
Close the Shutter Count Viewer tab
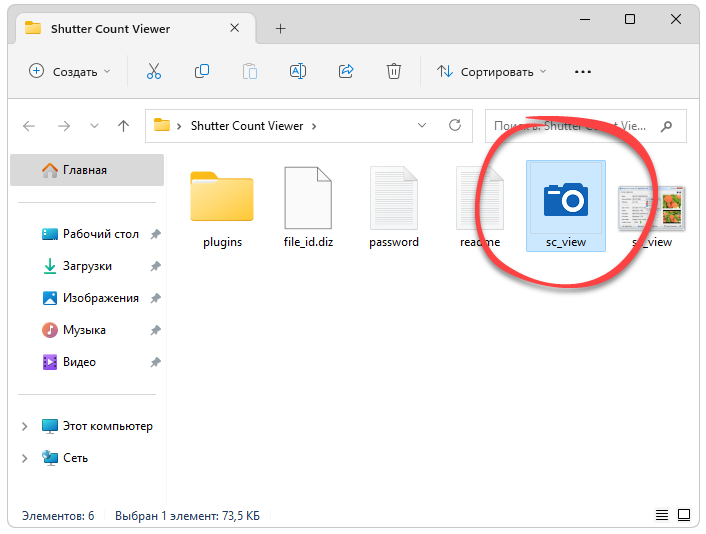coord(235,28)
